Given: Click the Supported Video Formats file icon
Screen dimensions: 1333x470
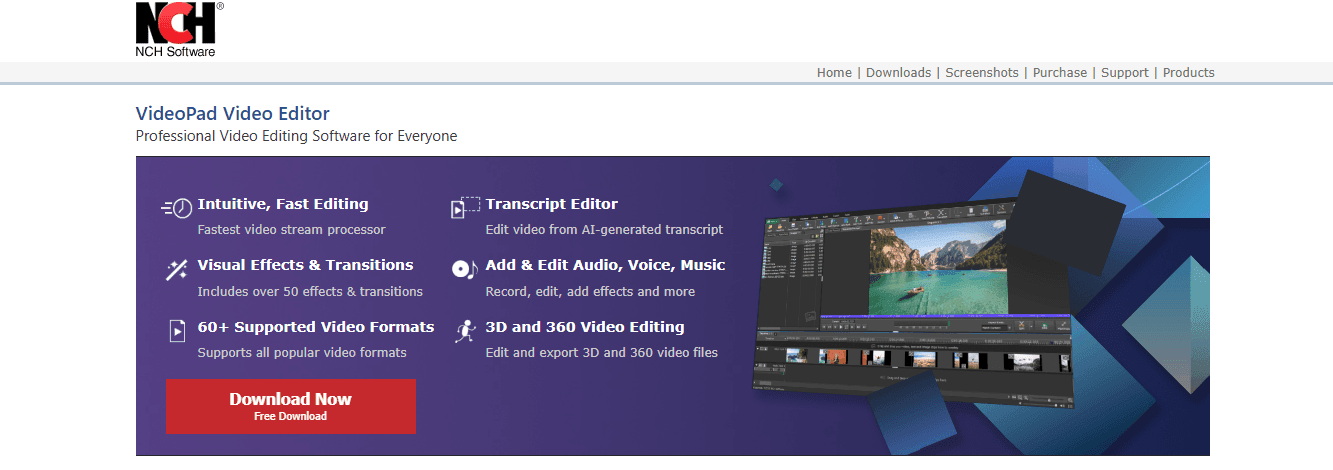Looking at the screenshot, I should [177, 331].
